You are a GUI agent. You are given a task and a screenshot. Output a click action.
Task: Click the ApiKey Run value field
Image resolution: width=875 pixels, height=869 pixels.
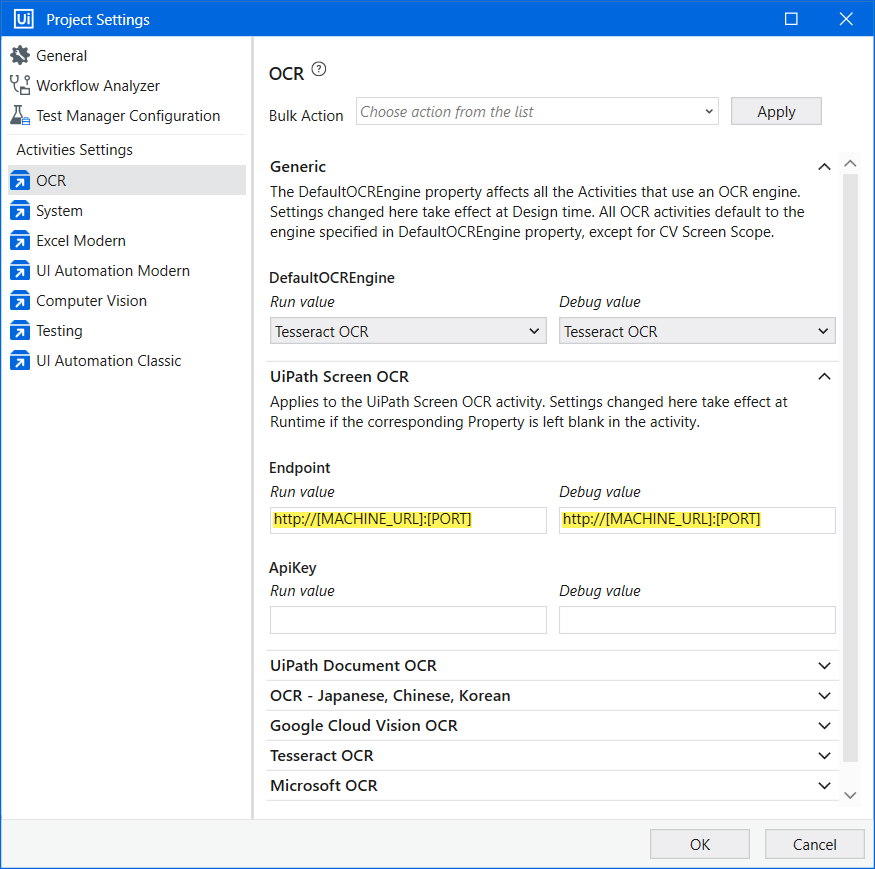408,620
